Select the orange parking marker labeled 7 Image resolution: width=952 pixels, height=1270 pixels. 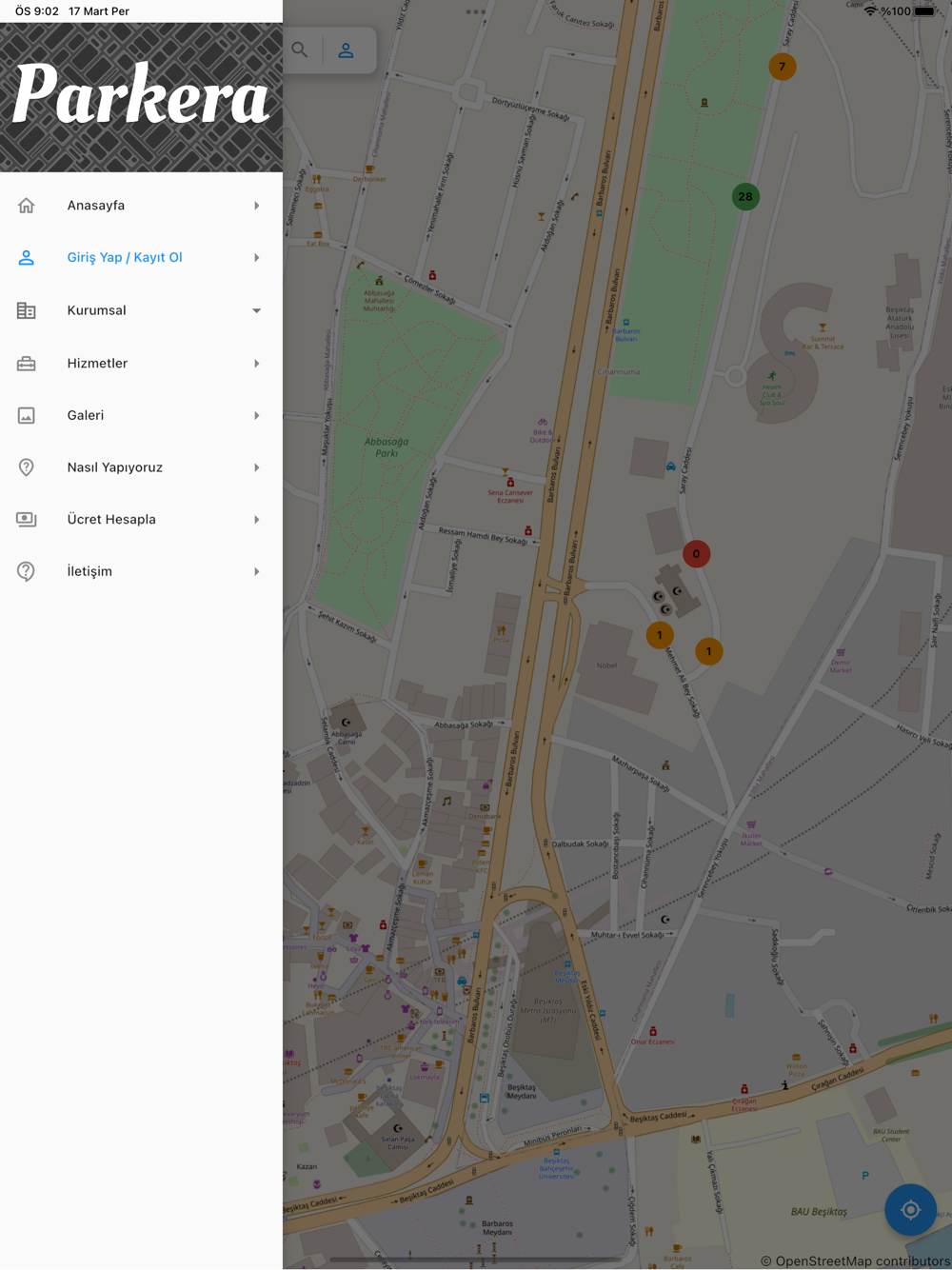783,67
